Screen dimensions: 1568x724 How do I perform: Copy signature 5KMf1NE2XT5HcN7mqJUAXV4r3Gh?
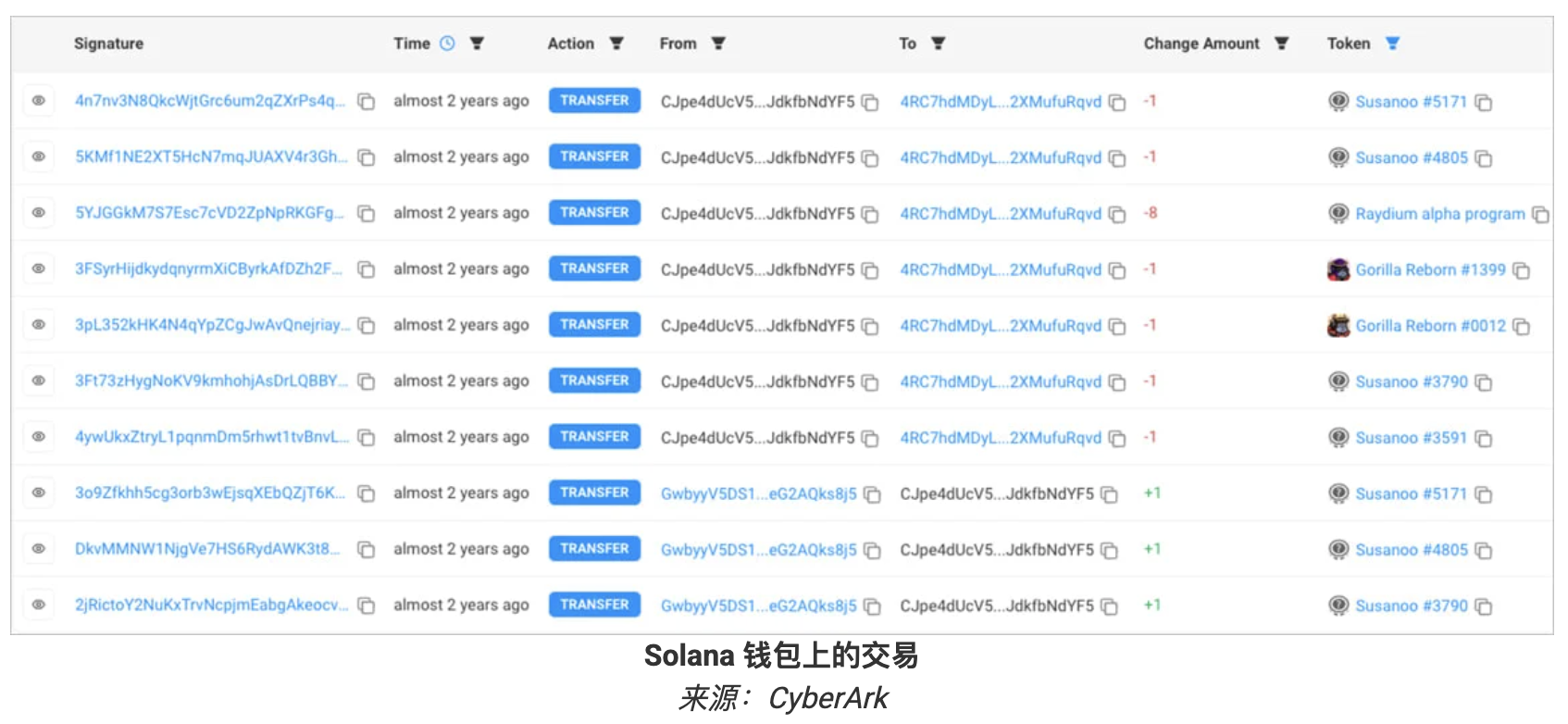tap(367, 158)
